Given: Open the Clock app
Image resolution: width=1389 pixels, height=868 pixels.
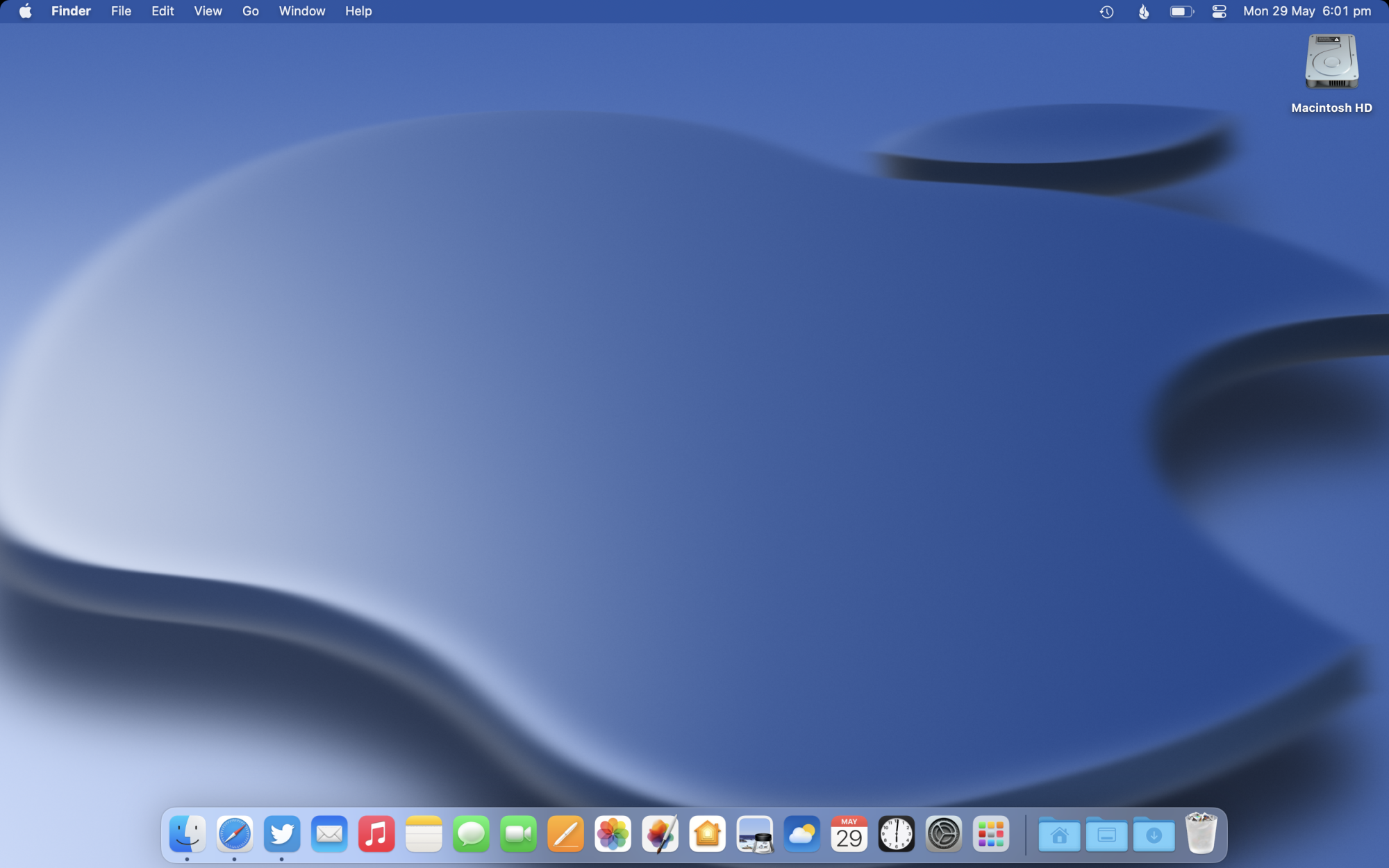Looking at the screenshot, I should click(x=896, y=834).
